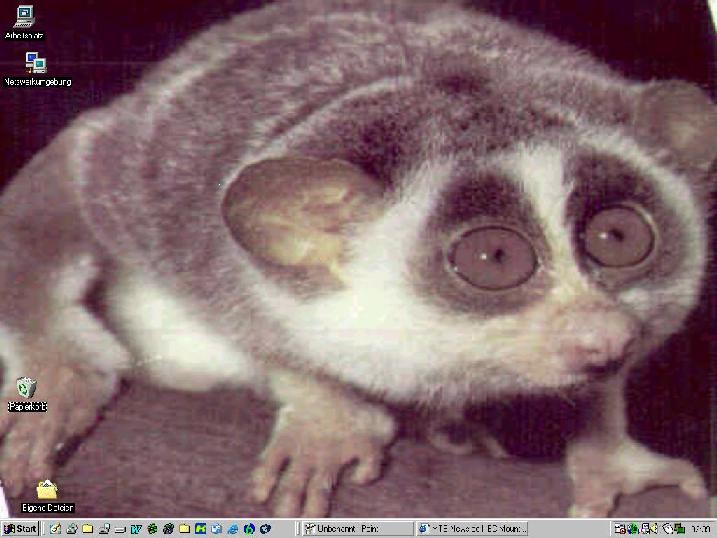The width and height of the screenshot is (717, 538).
Task: Click the quick launch icon right of Internet Explorer
Action: pos(249,528)
